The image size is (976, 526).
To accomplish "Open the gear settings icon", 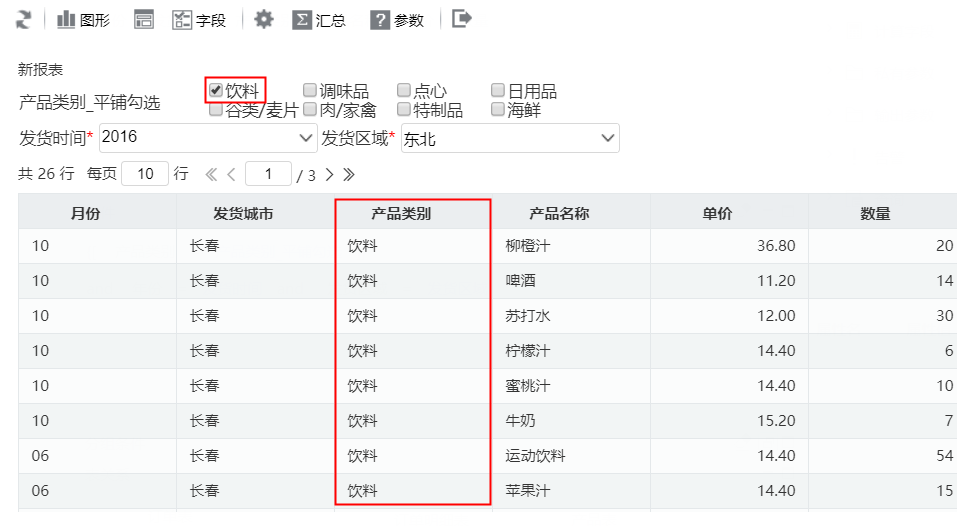I will point(264,19).
